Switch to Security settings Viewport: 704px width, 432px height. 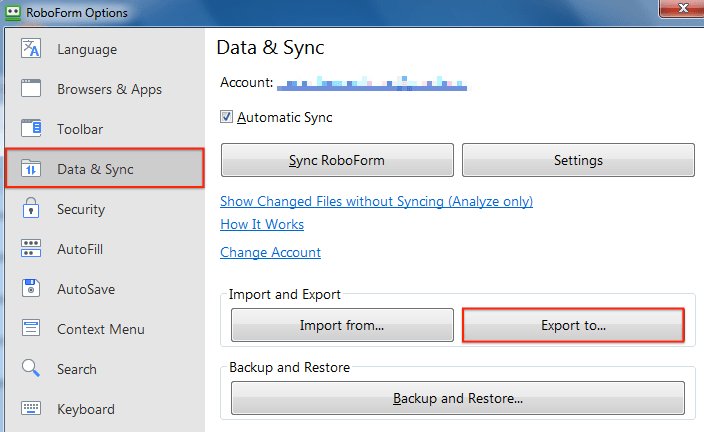pos(105,208)
